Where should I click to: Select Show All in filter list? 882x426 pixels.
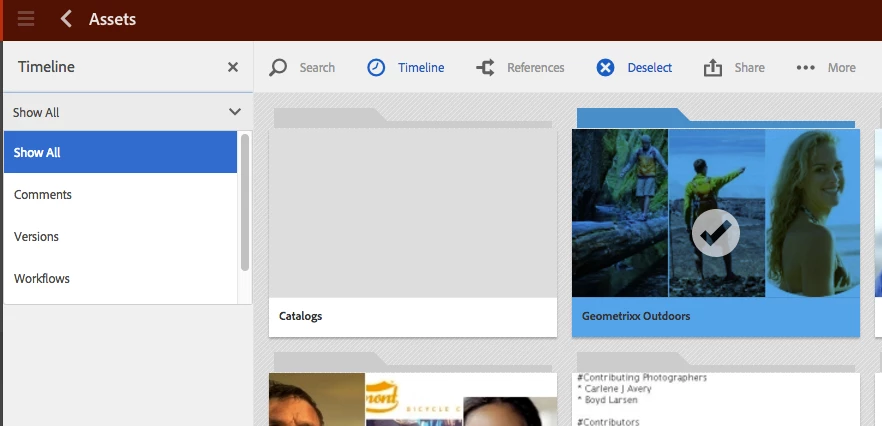pos(120,152)
